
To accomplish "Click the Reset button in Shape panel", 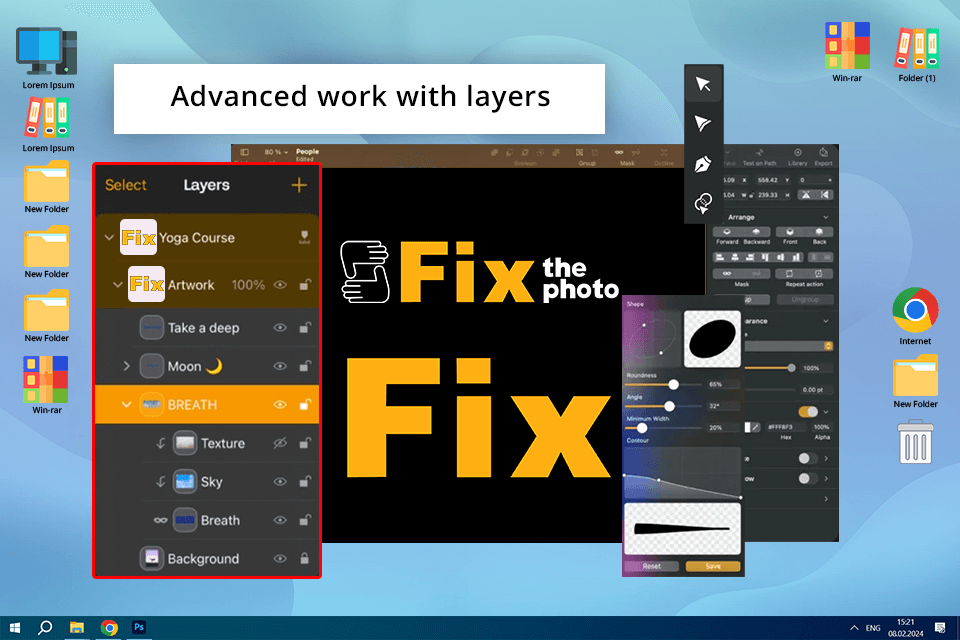I will pos(651,567).
